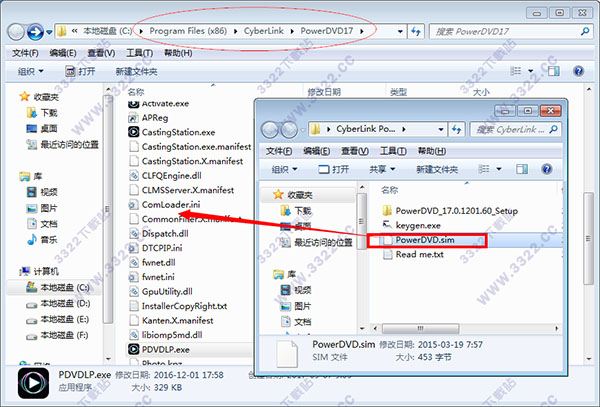The image size is (600, 407).
Task: Select PowerDVD_17.0.1201.60_Setup folder
Action: click(x=450, y=211)
